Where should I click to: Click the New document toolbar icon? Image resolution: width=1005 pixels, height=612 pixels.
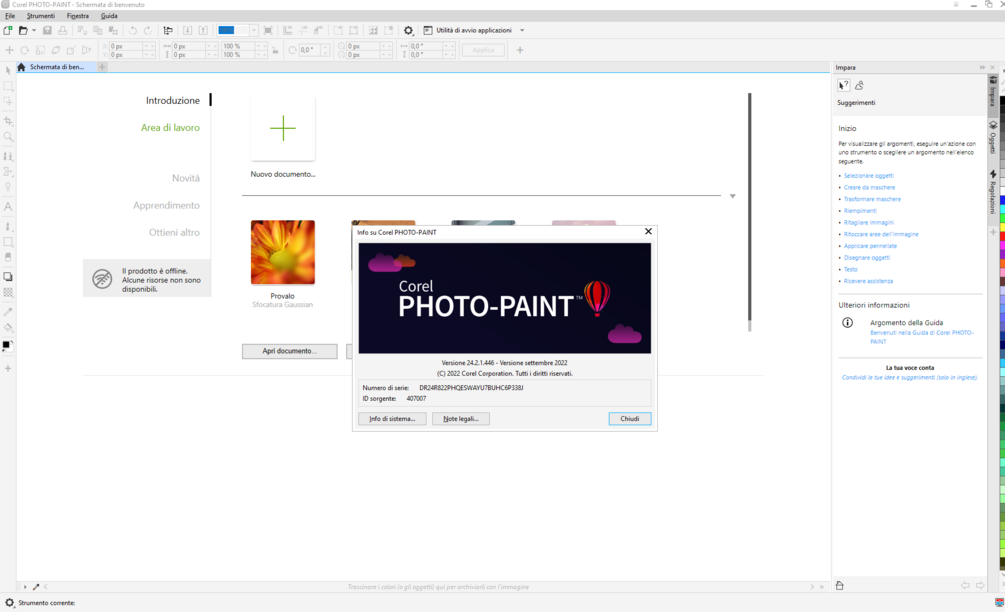[8, 30]
